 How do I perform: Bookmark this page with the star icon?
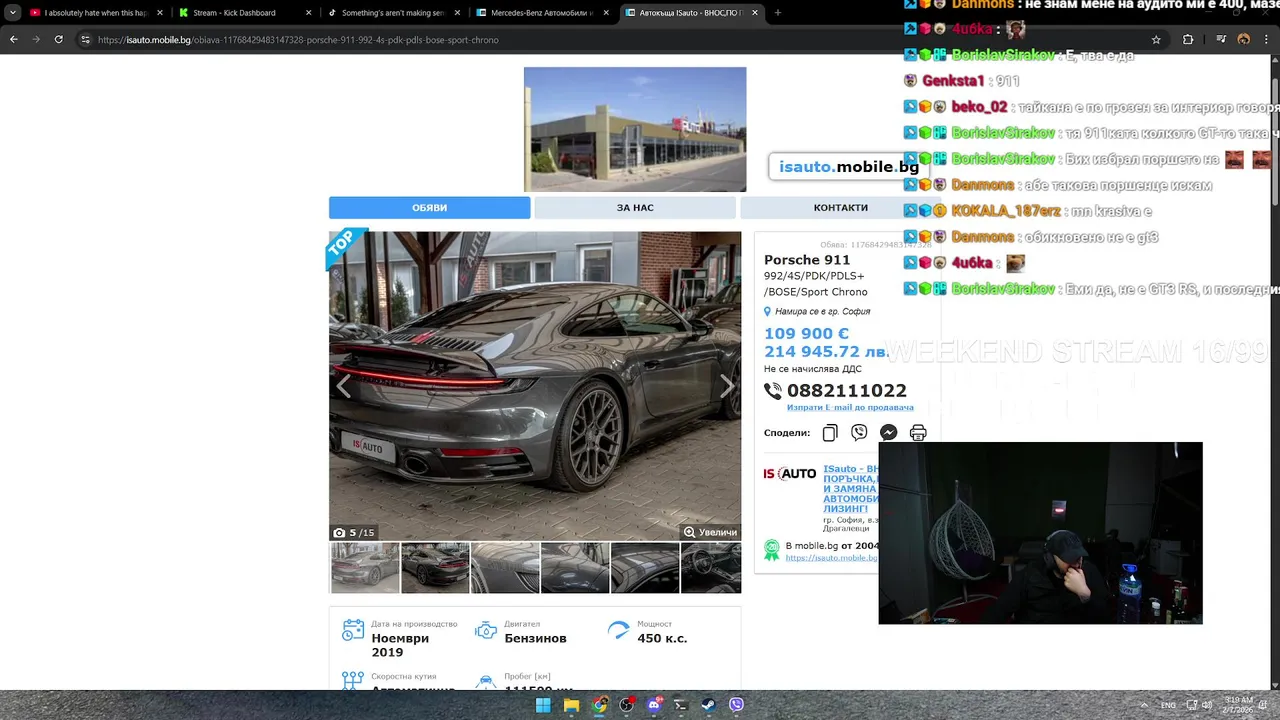tap(1156, 40)
